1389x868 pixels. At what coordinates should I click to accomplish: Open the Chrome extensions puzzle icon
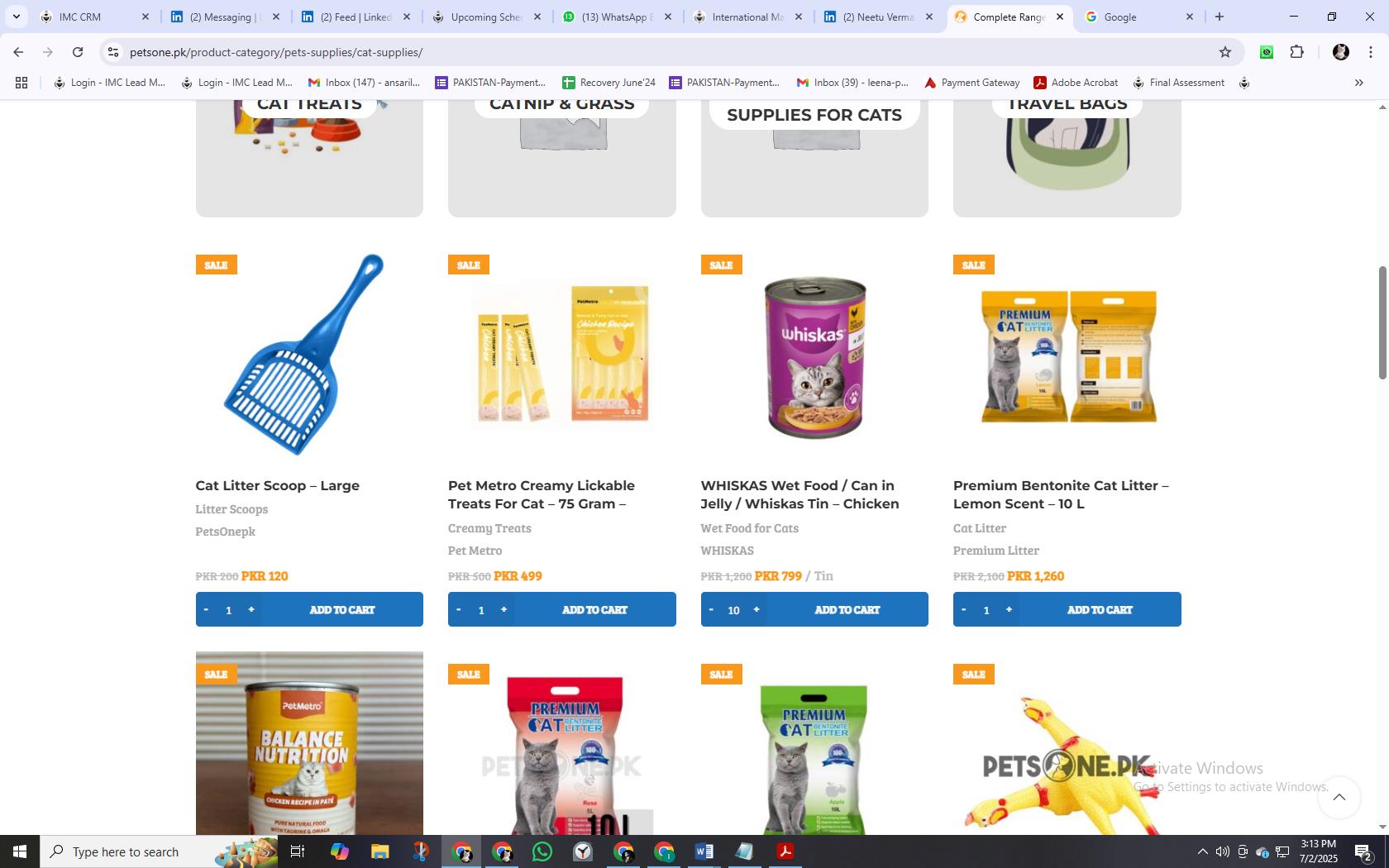click(x=1296, y=52)
